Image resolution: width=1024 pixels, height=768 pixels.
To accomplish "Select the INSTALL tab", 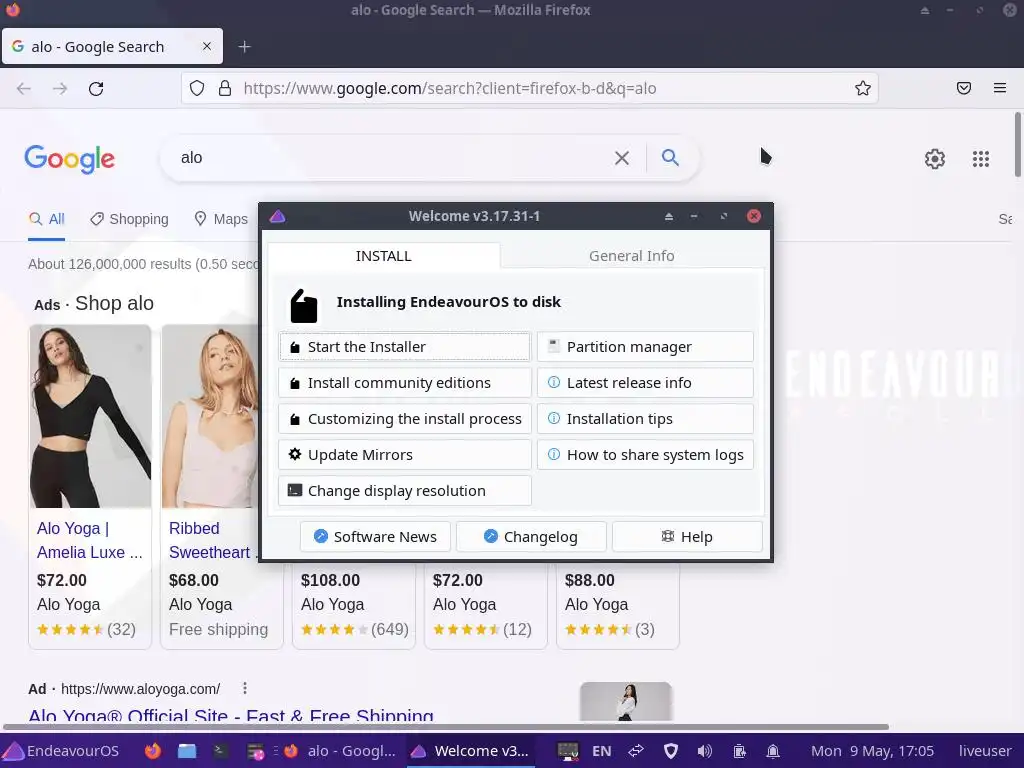I will tap(383, 256).
